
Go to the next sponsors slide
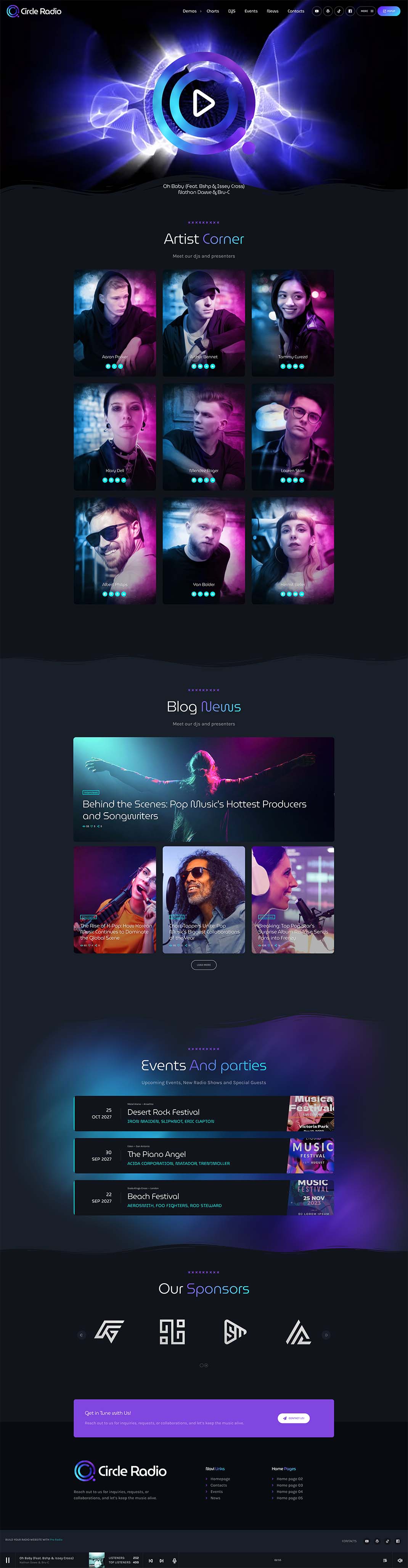coord(326,1335)
